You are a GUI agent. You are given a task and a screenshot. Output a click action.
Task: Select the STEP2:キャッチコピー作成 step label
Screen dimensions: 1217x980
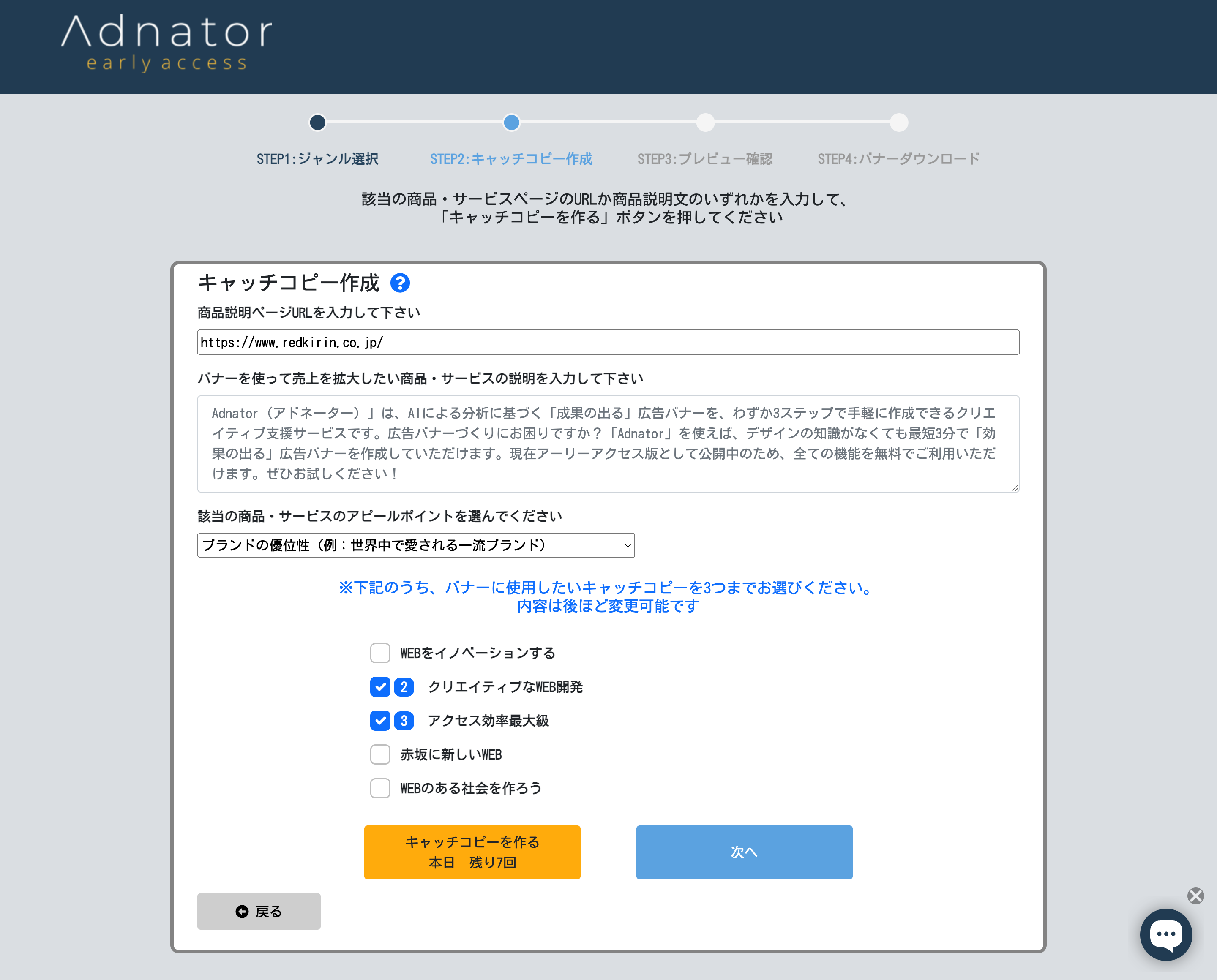[x=511, y=159]
